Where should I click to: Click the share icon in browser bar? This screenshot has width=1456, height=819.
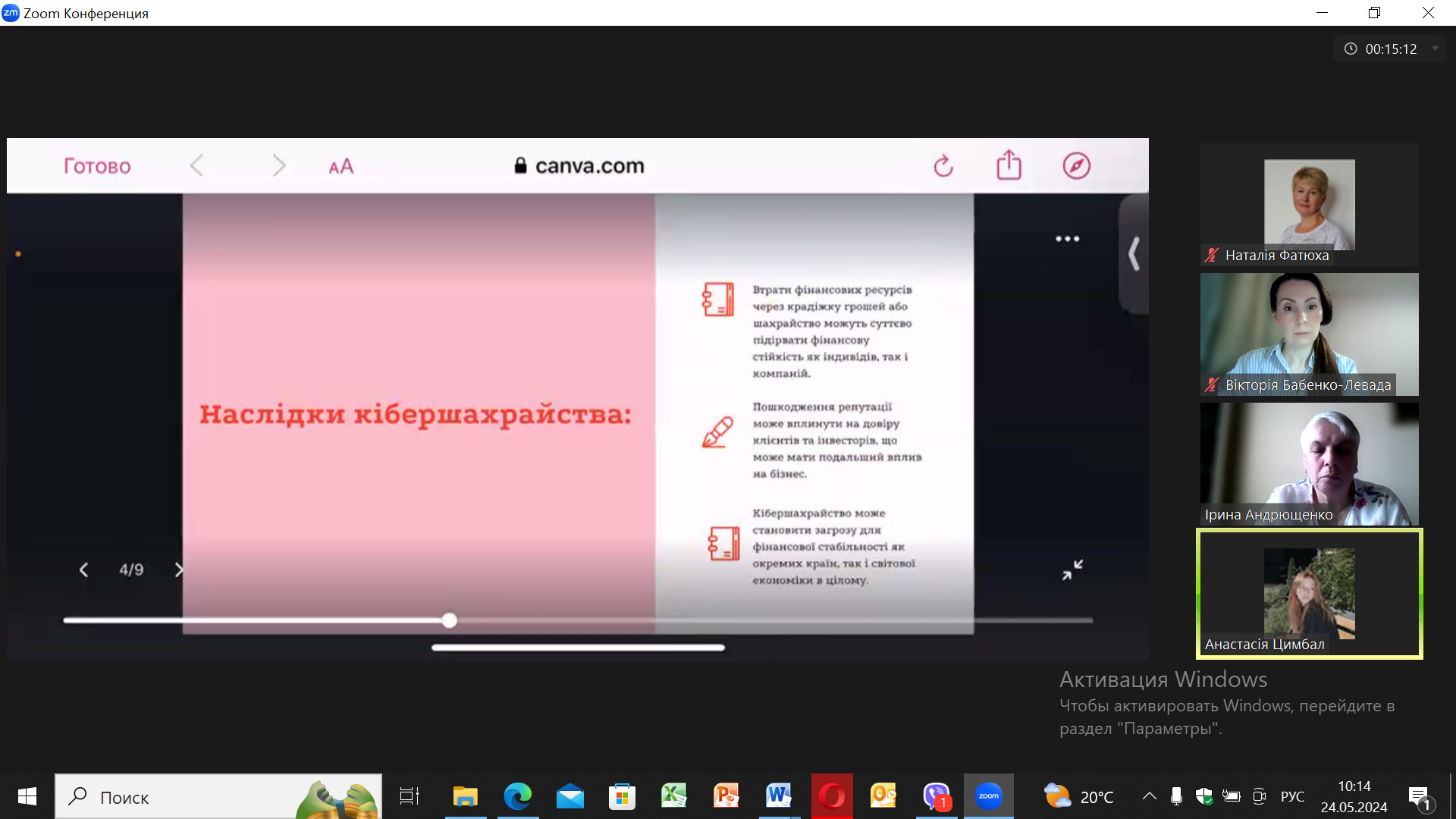click(x=1009, y=165)
